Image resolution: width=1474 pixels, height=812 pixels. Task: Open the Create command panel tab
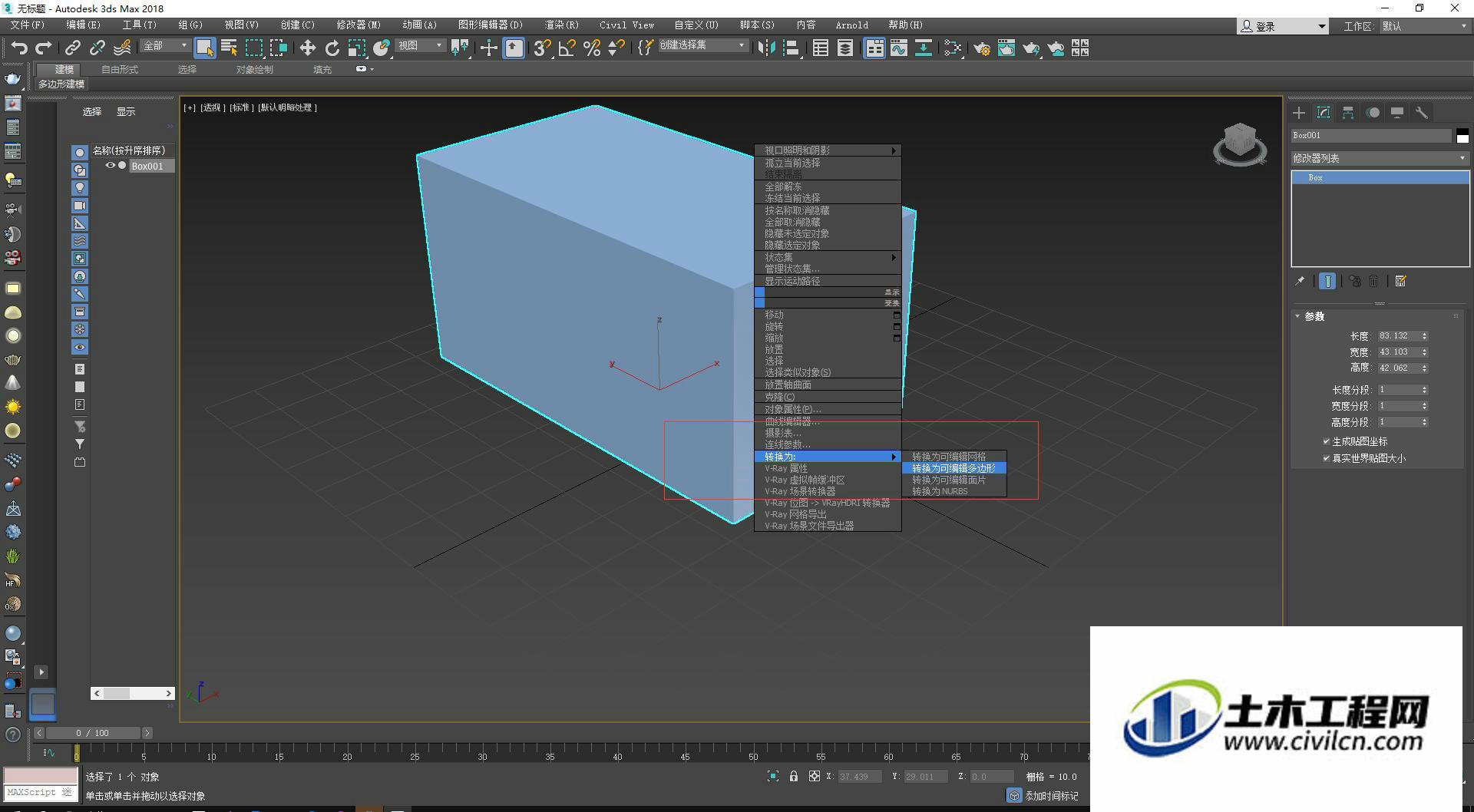pyautogui.click(x=1299, y=113)
